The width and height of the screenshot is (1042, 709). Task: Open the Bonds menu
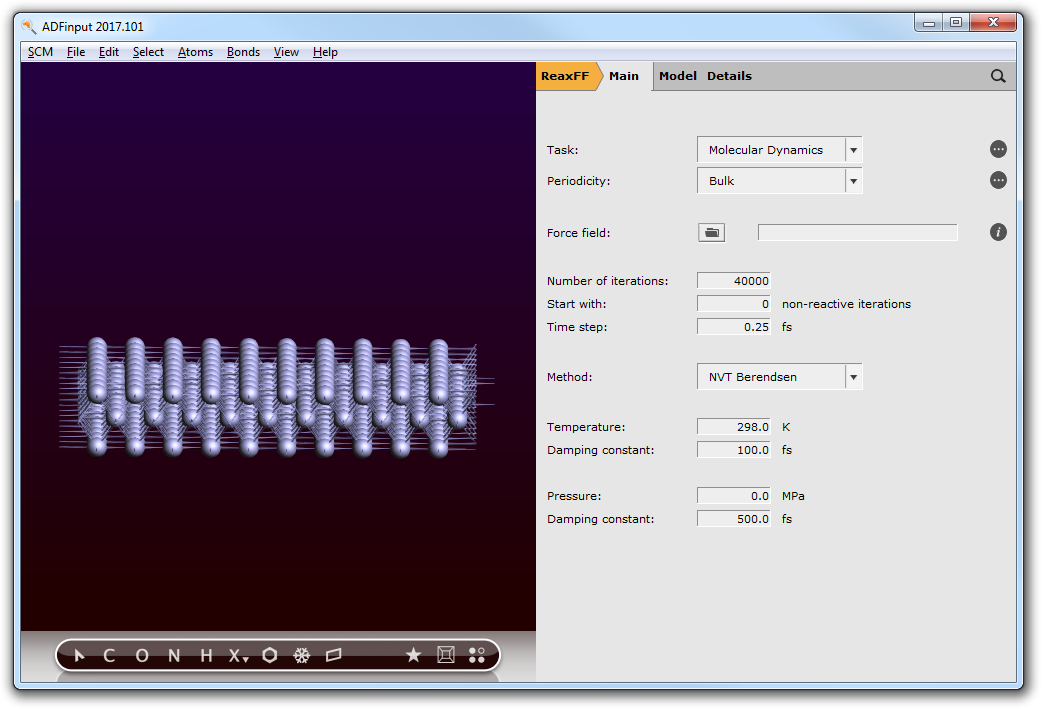tap(243, 52)
